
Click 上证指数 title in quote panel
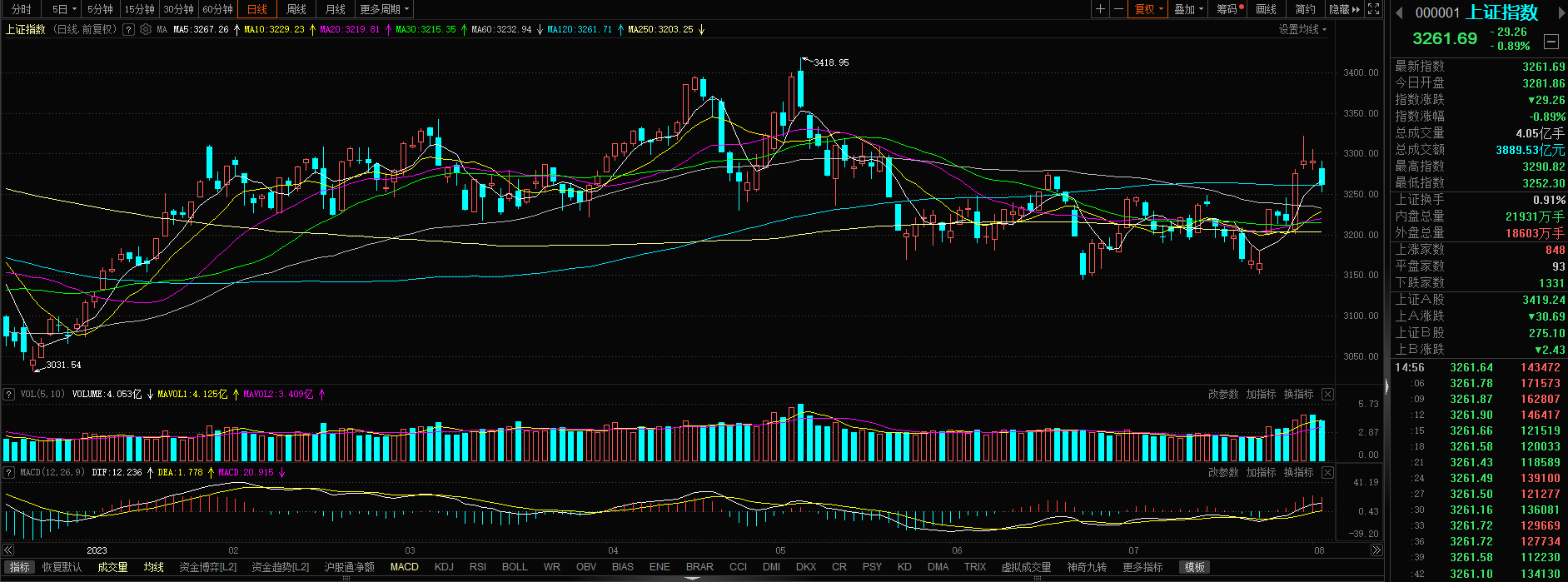(x=1502, y=12)
